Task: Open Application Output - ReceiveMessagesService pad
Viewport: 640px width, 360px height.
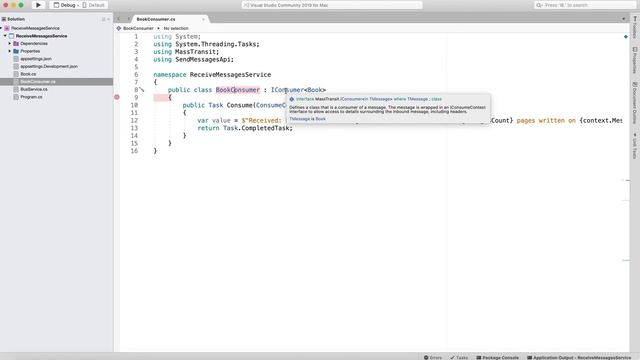Action: [x=579, y=358]
